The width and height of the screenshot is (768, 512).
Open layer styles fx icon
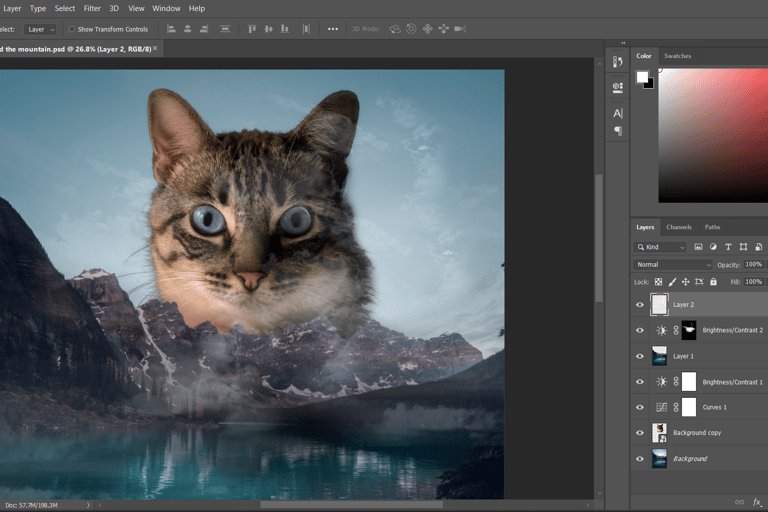click(757, 502)
